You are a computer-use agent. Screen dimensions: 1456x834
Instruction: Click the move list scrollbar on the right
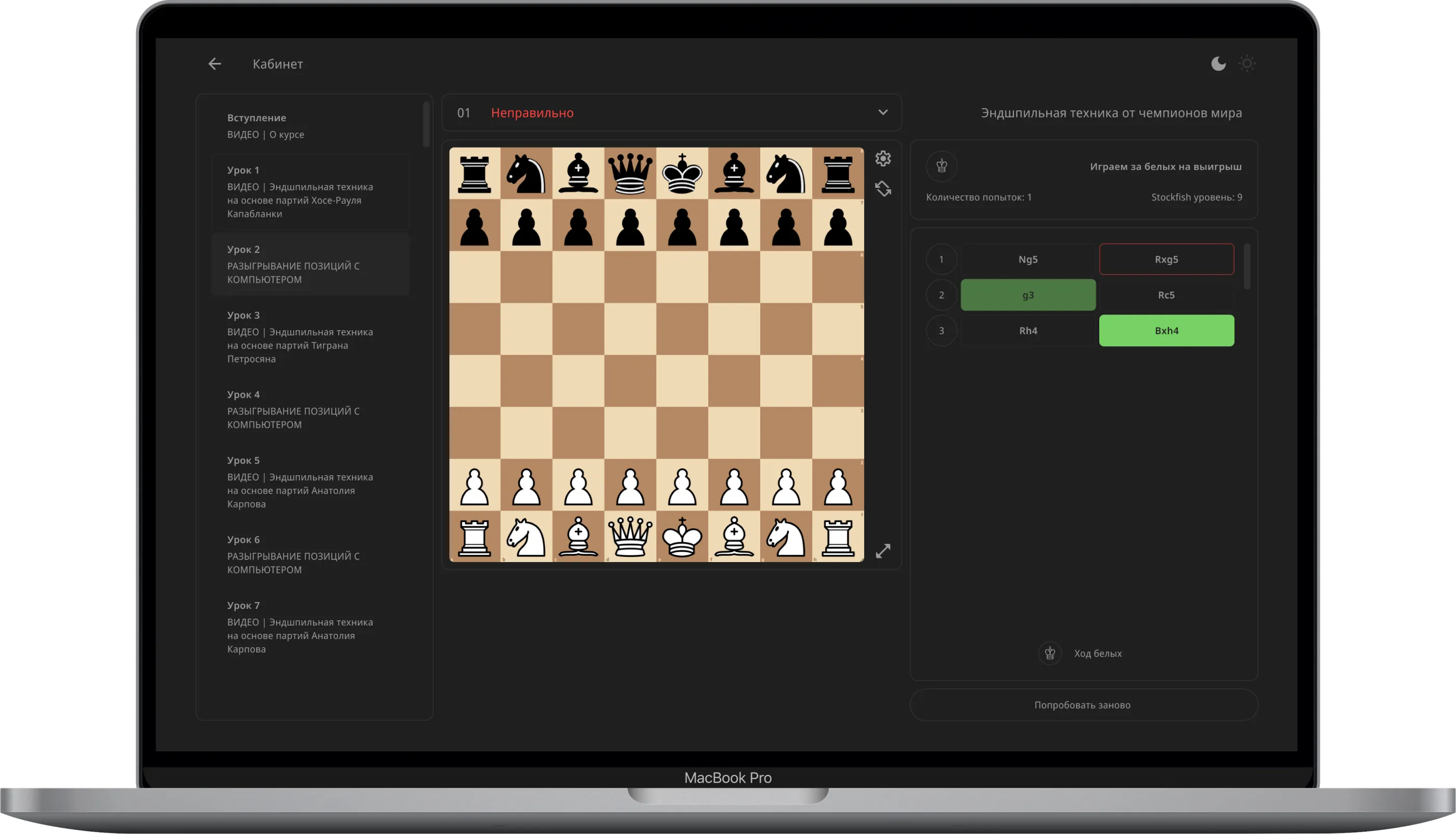tap(1247, 266)
